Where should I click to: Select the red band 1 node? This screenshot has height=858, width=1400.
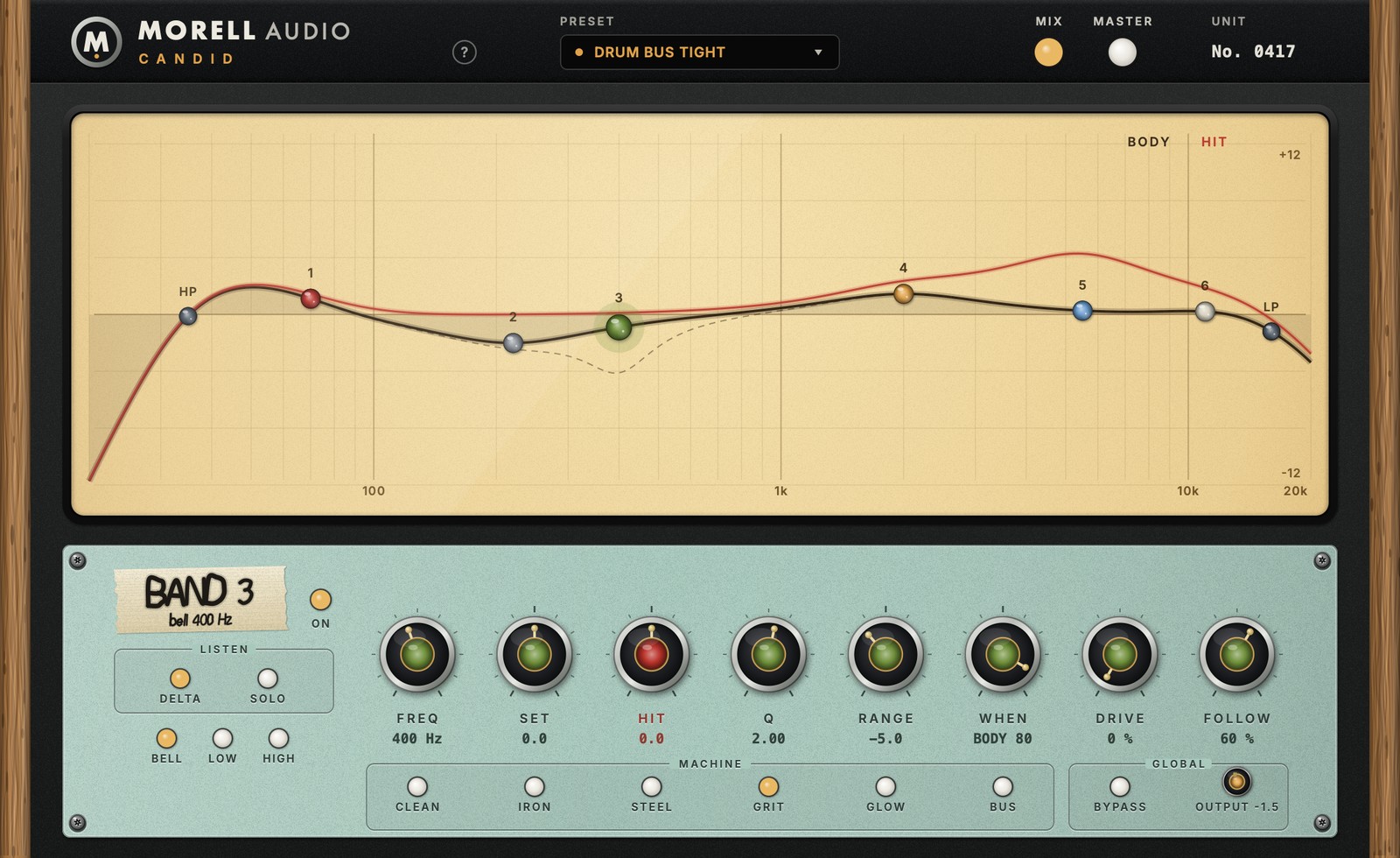click(311, 299)
